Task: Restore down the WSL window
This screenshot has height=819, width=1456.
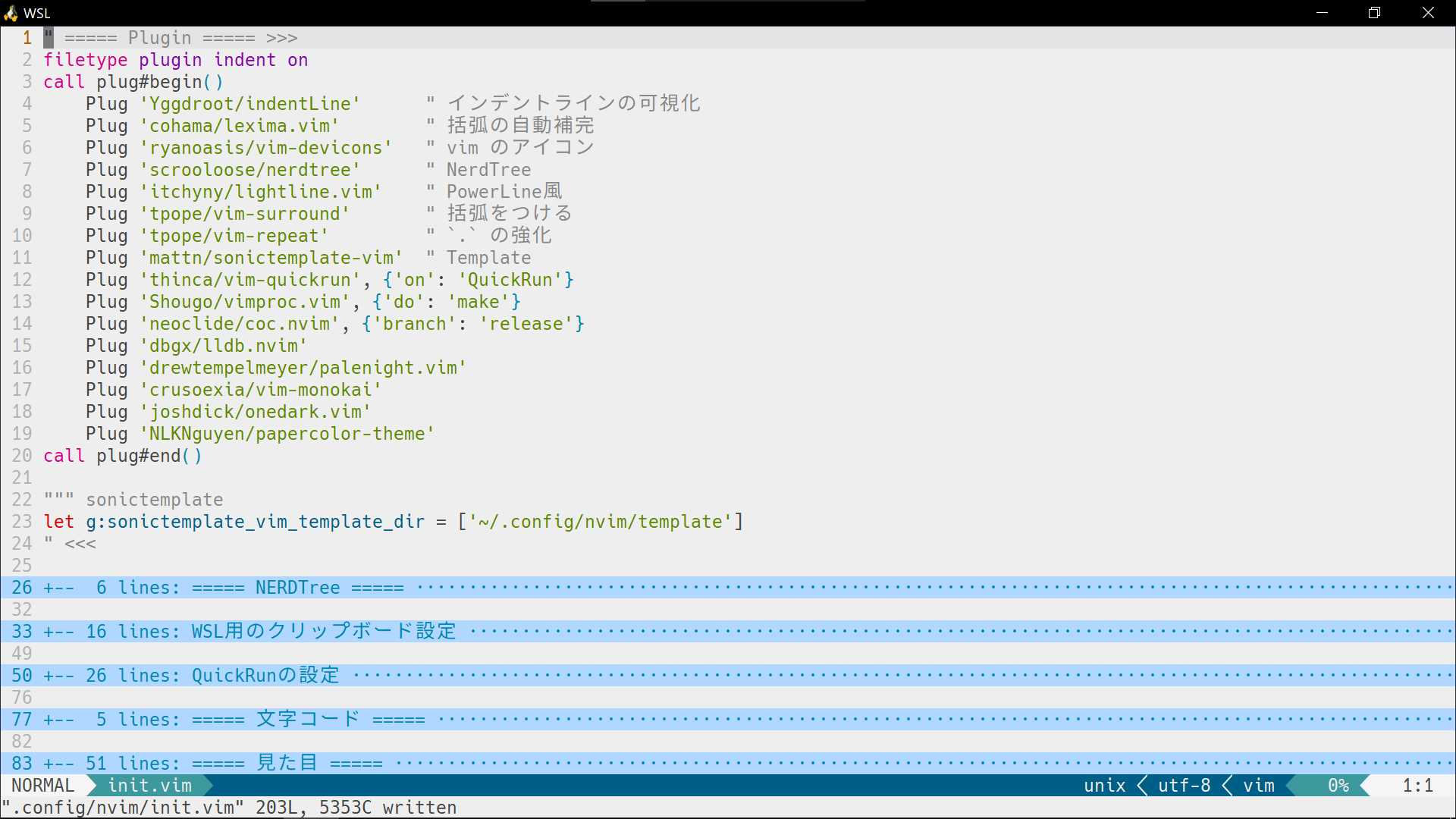Action: 1374,13
